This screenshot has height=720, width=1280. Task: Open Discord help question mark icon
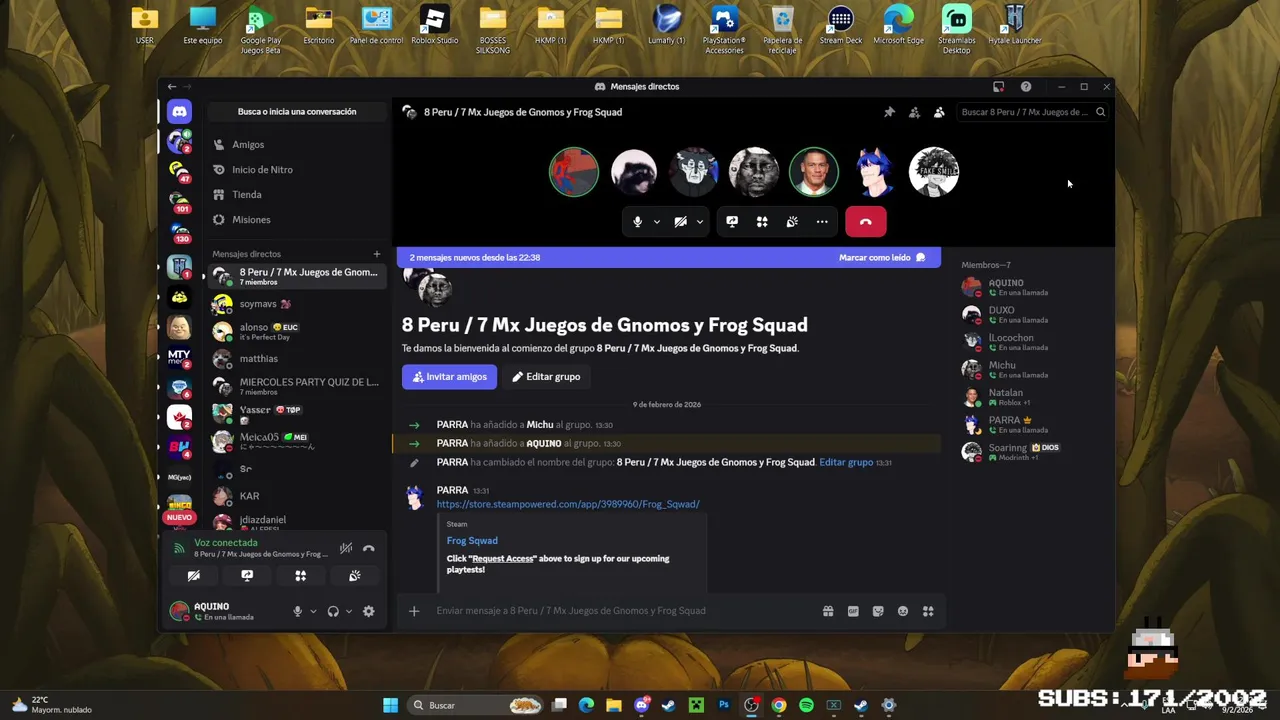pos(1026,87)
